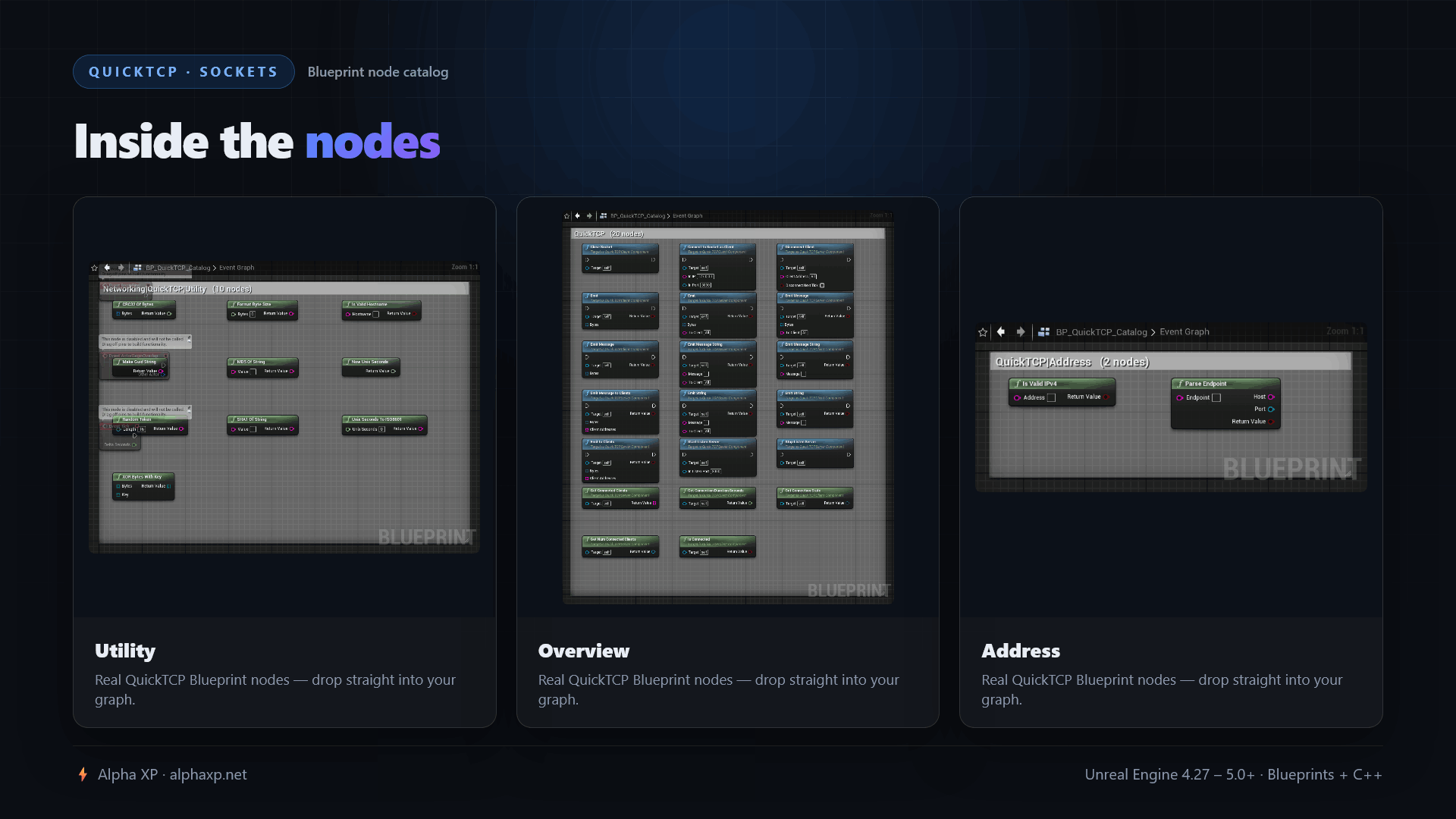Click the Host output pin on Parse Endpoint
This screenshot has height=819, width=1456.
click(1271, 397)
